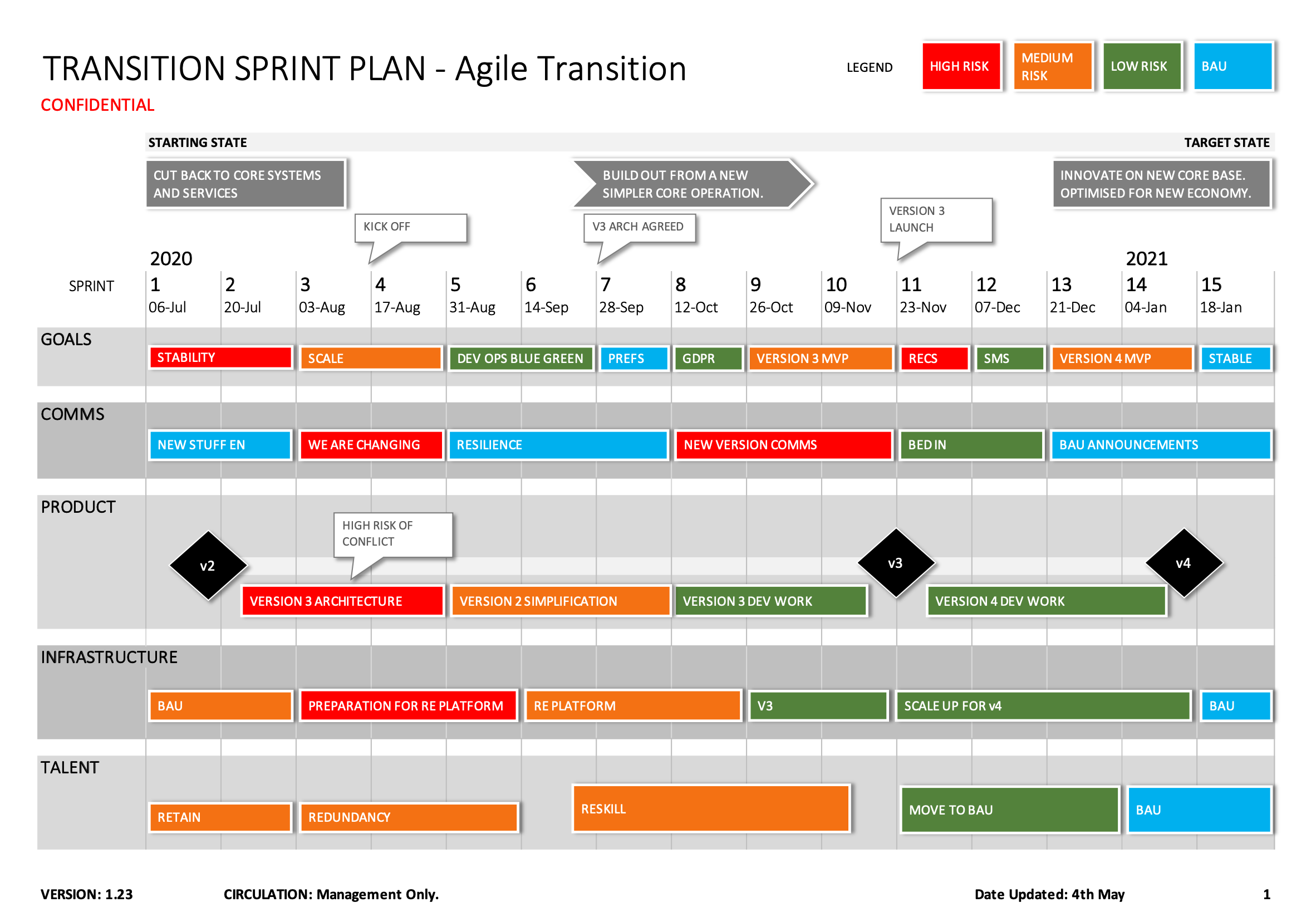
Task: Click the GOALS row label
Action: coord(51,344)
